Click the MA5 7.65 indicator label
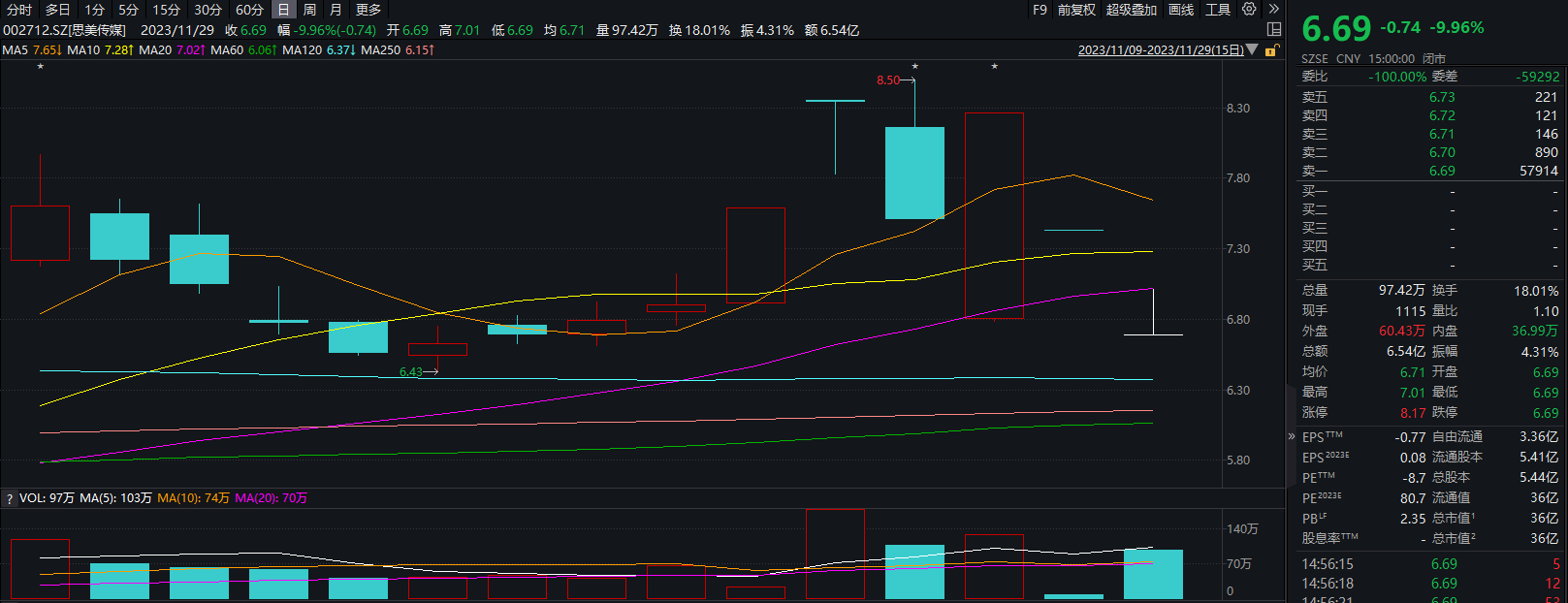This screenshot has height=603, width=1568. 32,49
